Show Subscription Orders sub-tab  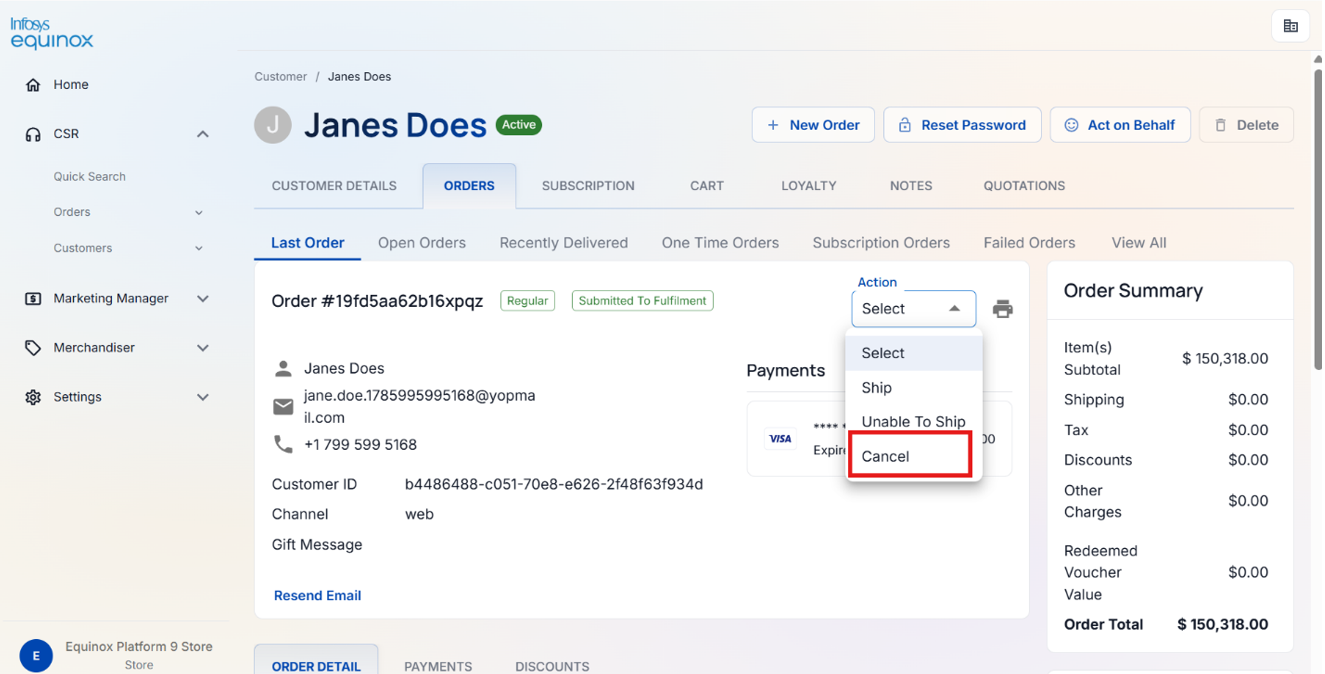pyautogui.click(x=881, y=243)
